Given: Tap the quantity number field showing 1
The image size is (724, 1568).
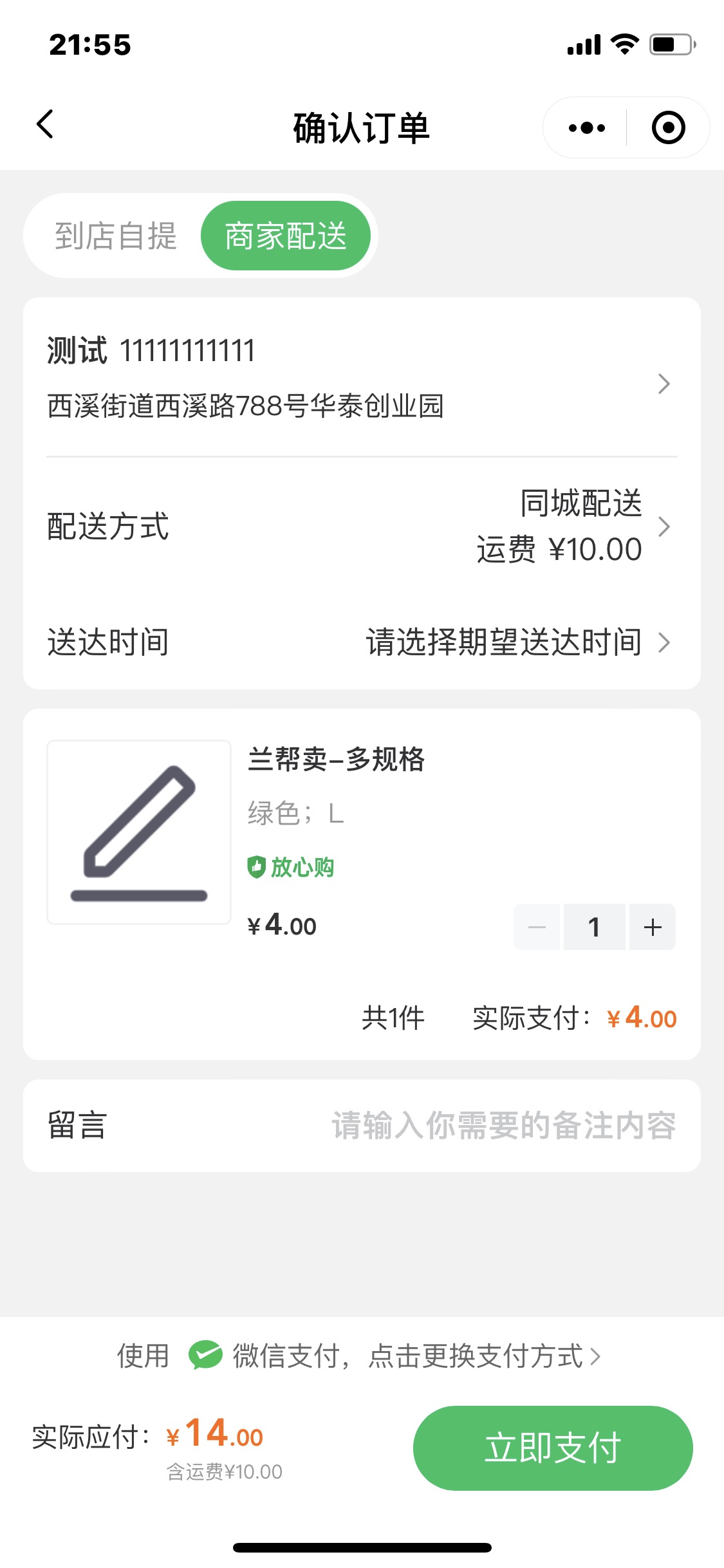Looking at the screenshot, I should [x=594, y=927].
